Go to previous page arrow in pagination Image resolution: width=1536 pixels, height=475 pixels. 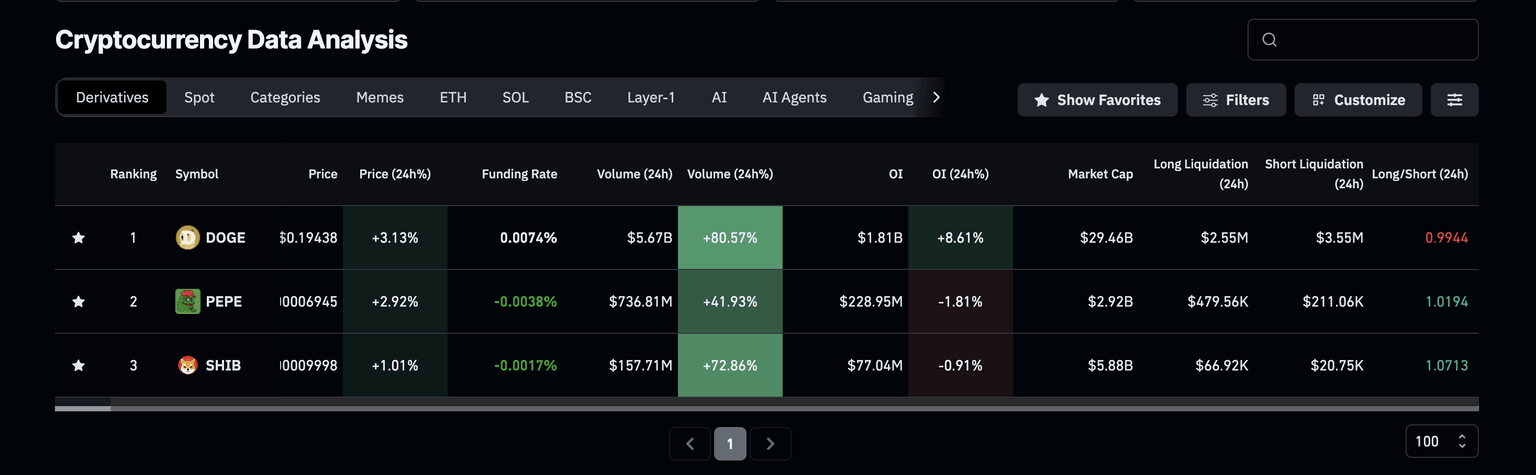tap(690, 444)
